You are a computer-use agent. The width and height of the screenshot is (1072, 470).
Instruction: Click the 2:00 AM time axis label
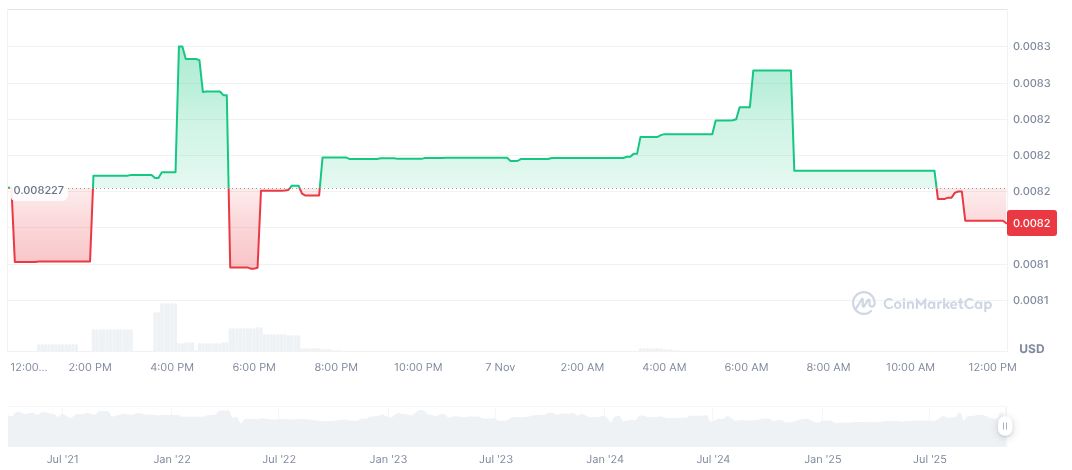(x=582, y=367)
